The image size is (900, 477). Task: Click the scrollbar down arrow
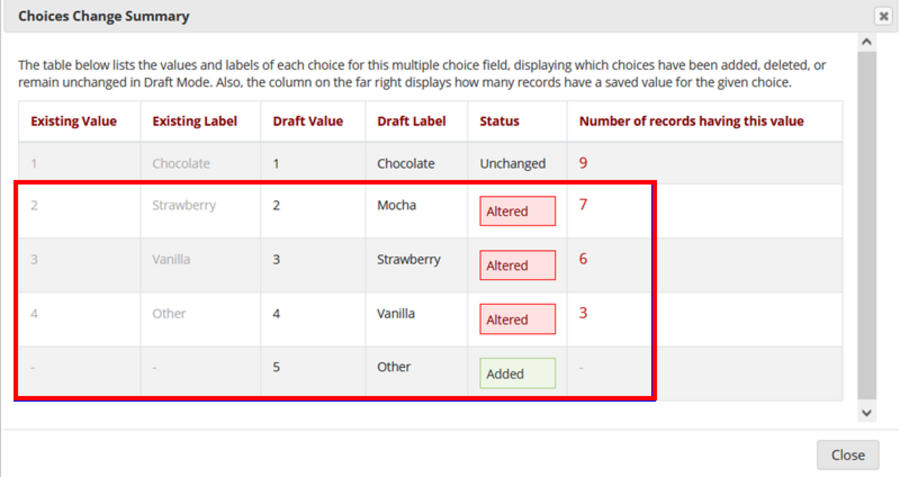point(866,412)
